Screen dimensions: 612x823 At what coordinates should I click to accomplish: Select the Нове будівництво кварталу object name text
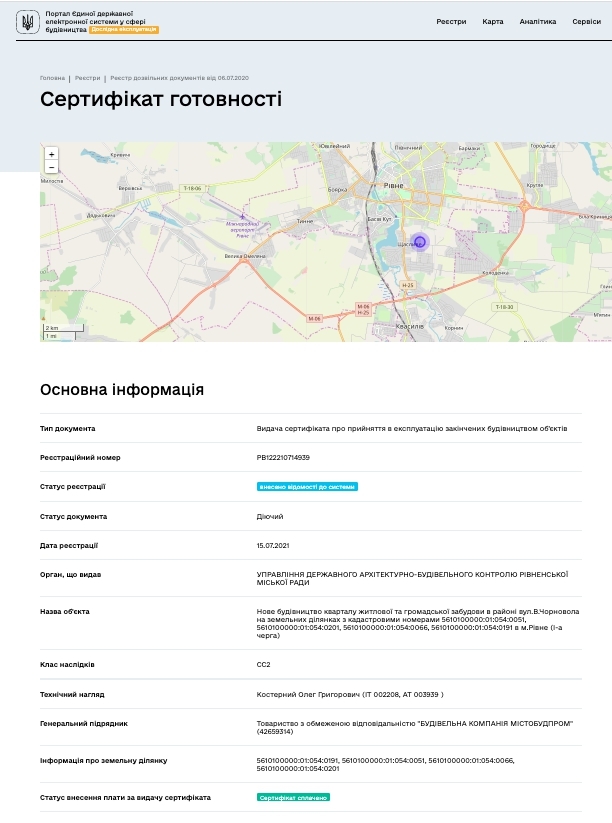pyautogui.click(x=418, y=624)
